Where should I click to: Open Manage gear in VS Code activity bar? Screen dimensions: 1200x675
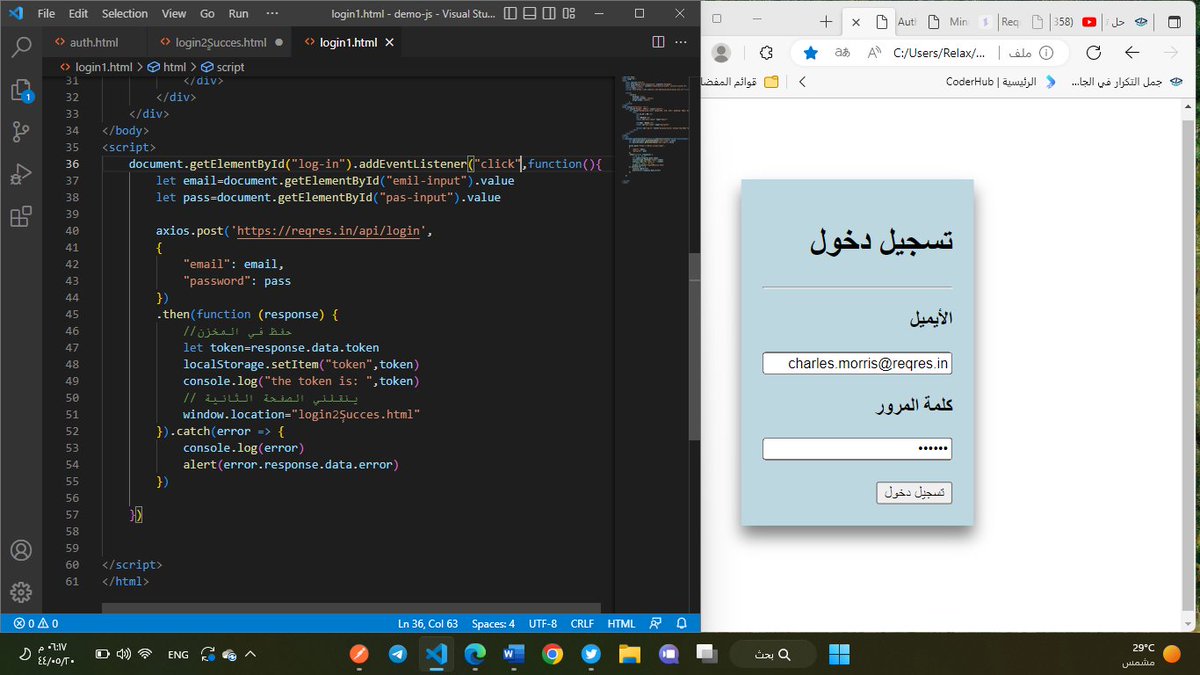pyautogui.click(x=21, y=593)
